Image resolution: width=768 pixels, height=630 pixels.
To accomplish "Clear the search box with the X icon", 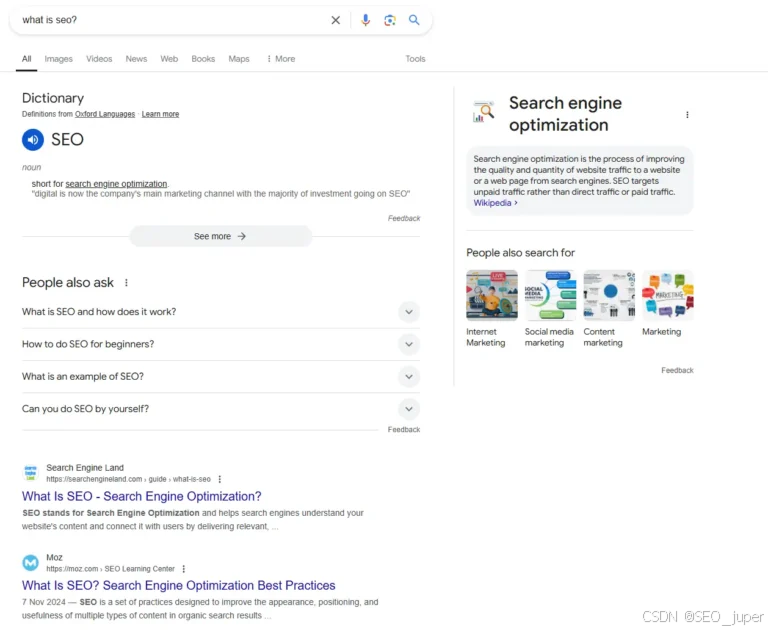I will point(336,20).
